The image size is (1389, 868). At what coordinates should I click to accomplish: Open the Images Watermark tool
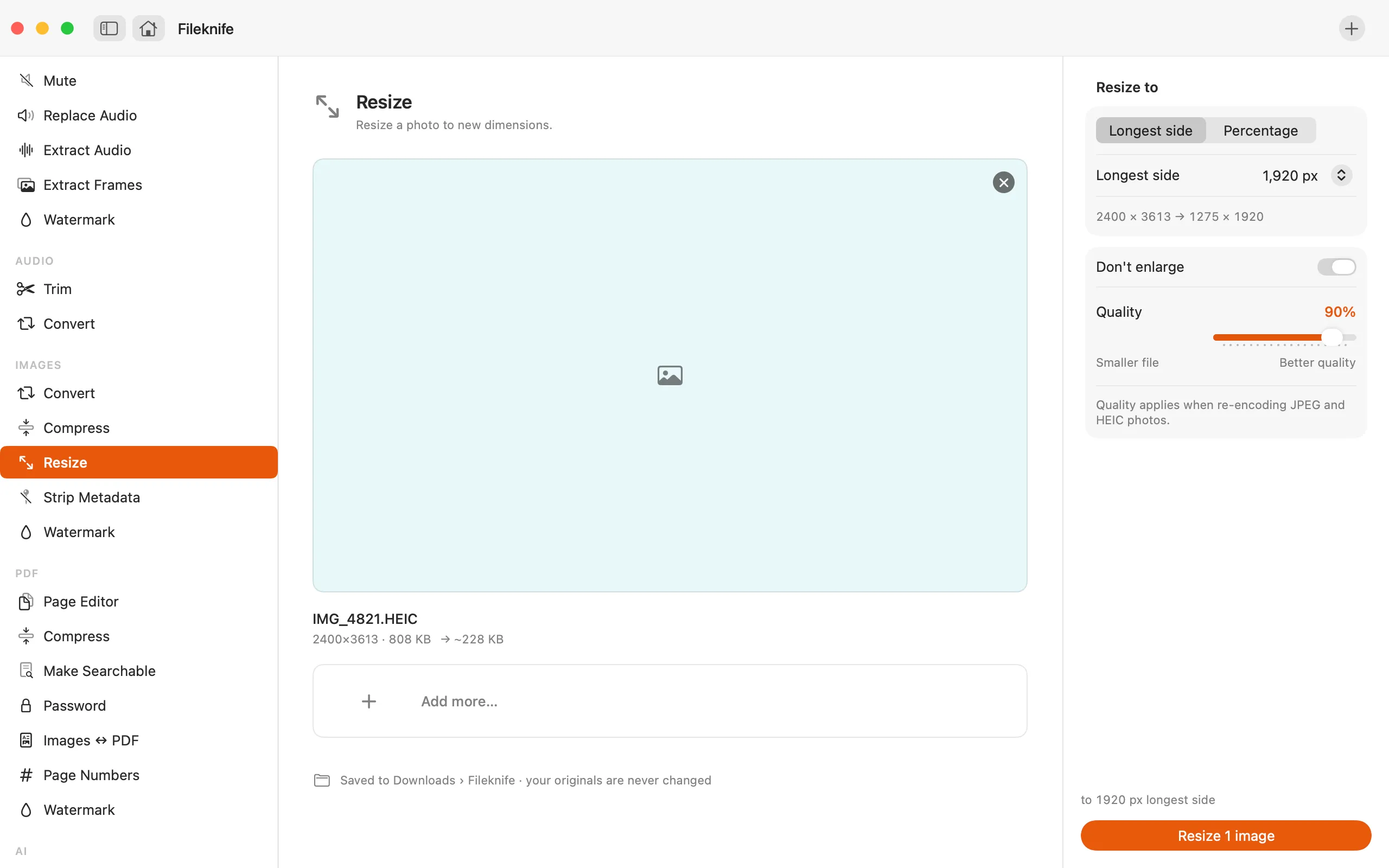[139, 532]
